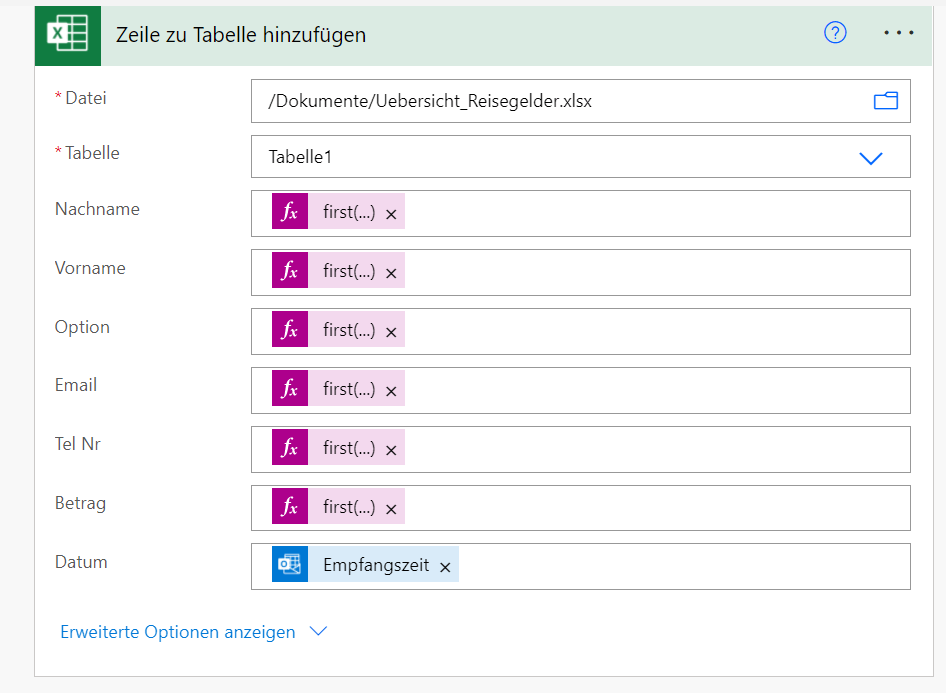Click the Outlook icon in Datum field
Viewport: 946px width, 693px height.
(x=290, y=565)
